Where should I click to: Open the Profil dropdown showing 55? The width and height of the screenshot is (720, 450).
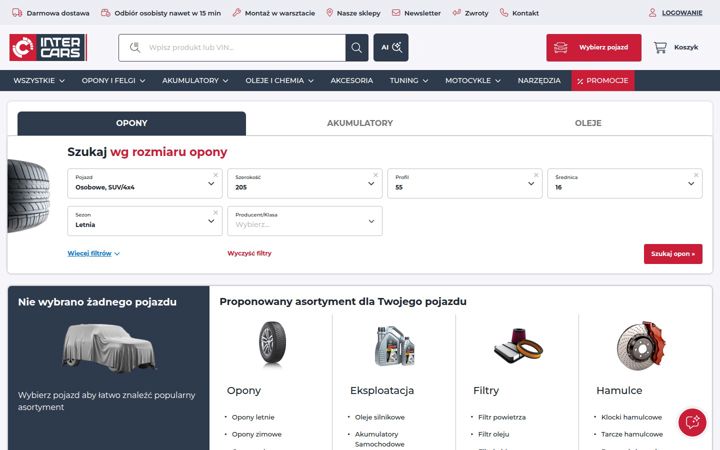tap(465, 183)
